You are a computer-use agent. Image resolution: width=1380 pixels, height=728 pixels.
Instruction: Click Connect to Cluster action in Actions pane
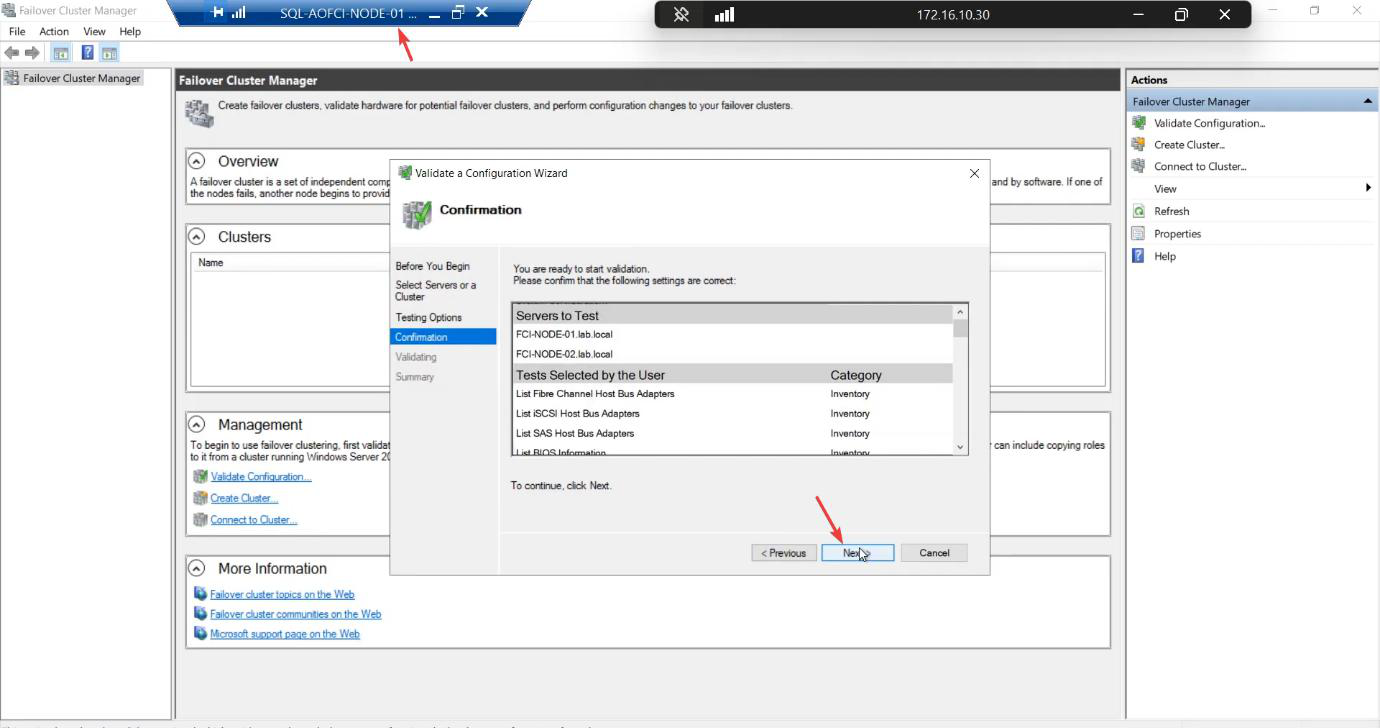coord(1200,166)
